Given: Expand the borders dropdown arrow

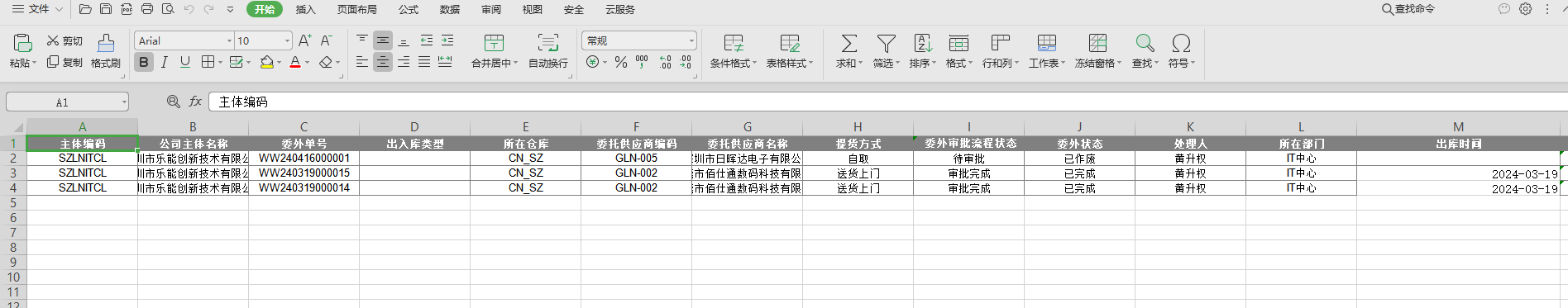Looking at the screenshot, I should (220, 63).
